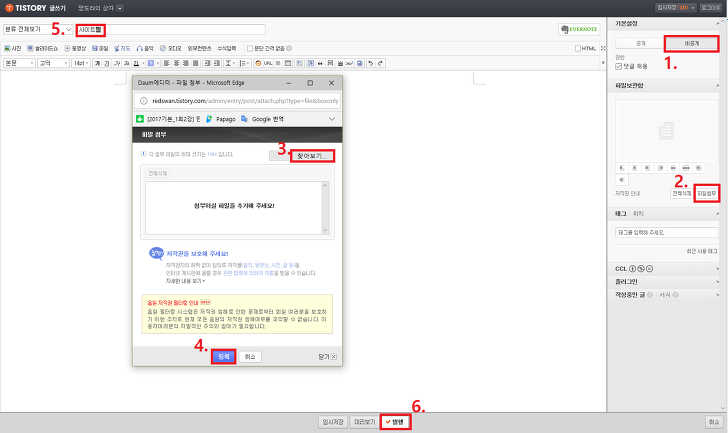Image resolution: width=728 pixels, height=433 pixels.
Task: Align text left
Action: [167, 63]
